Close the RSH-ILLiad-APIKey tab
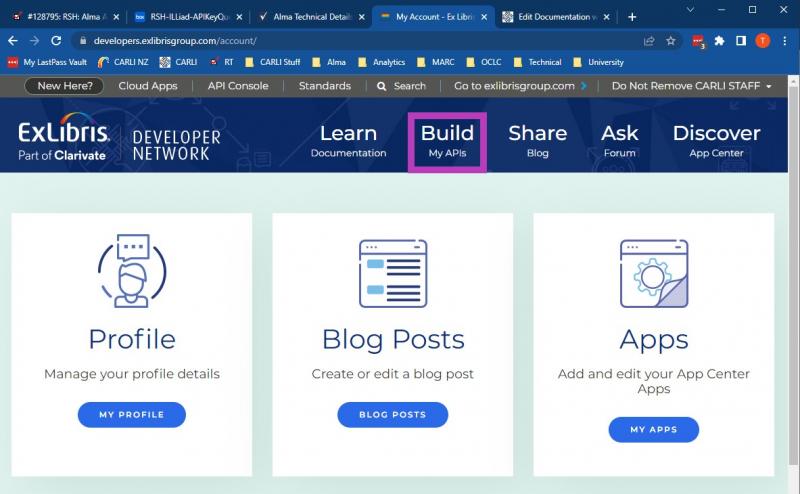The height and width of the screenshot is (494, 800). (239, 17)
